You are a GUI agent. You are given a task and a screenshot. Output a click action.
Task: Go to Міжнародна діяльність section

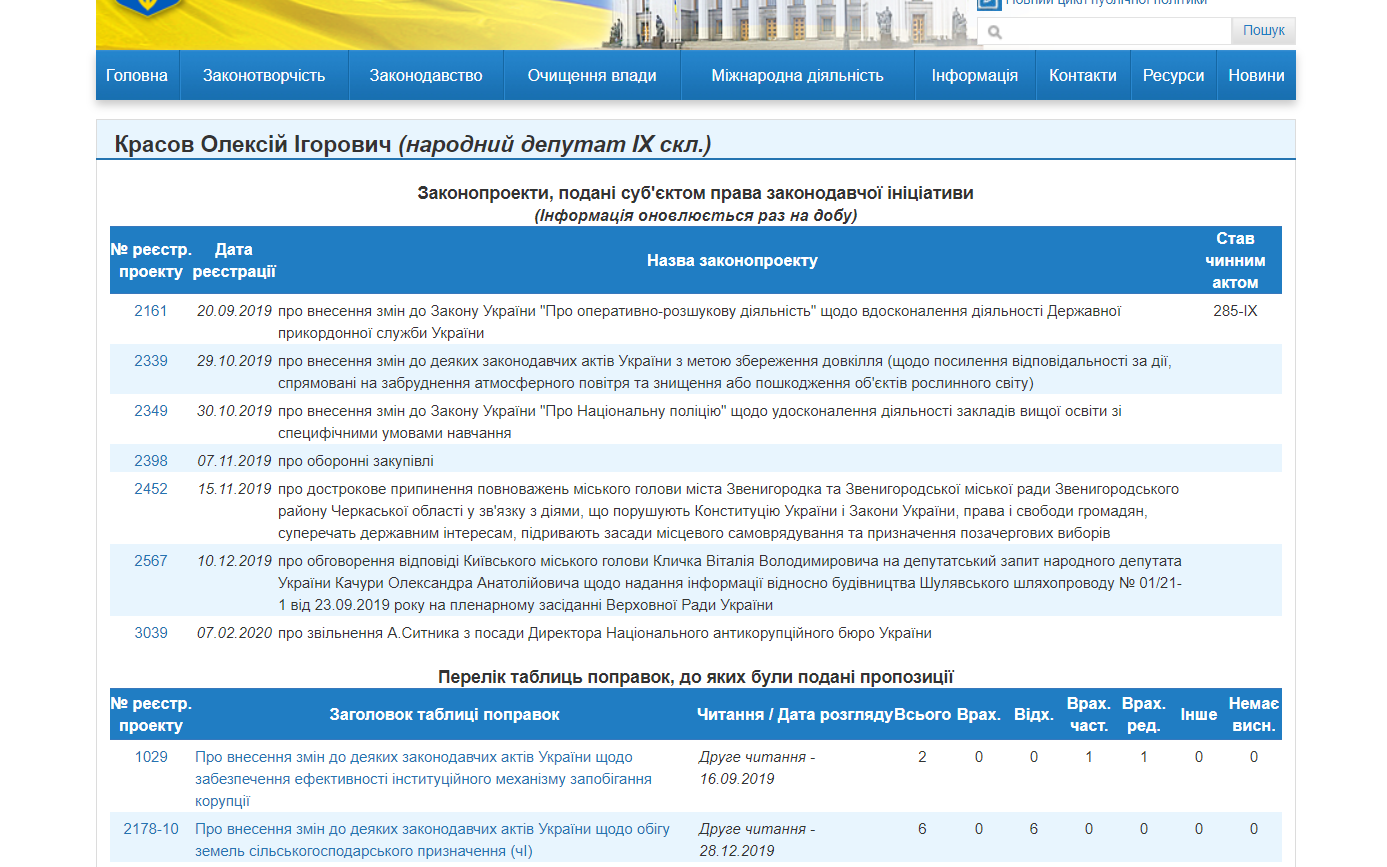point(798,76)
